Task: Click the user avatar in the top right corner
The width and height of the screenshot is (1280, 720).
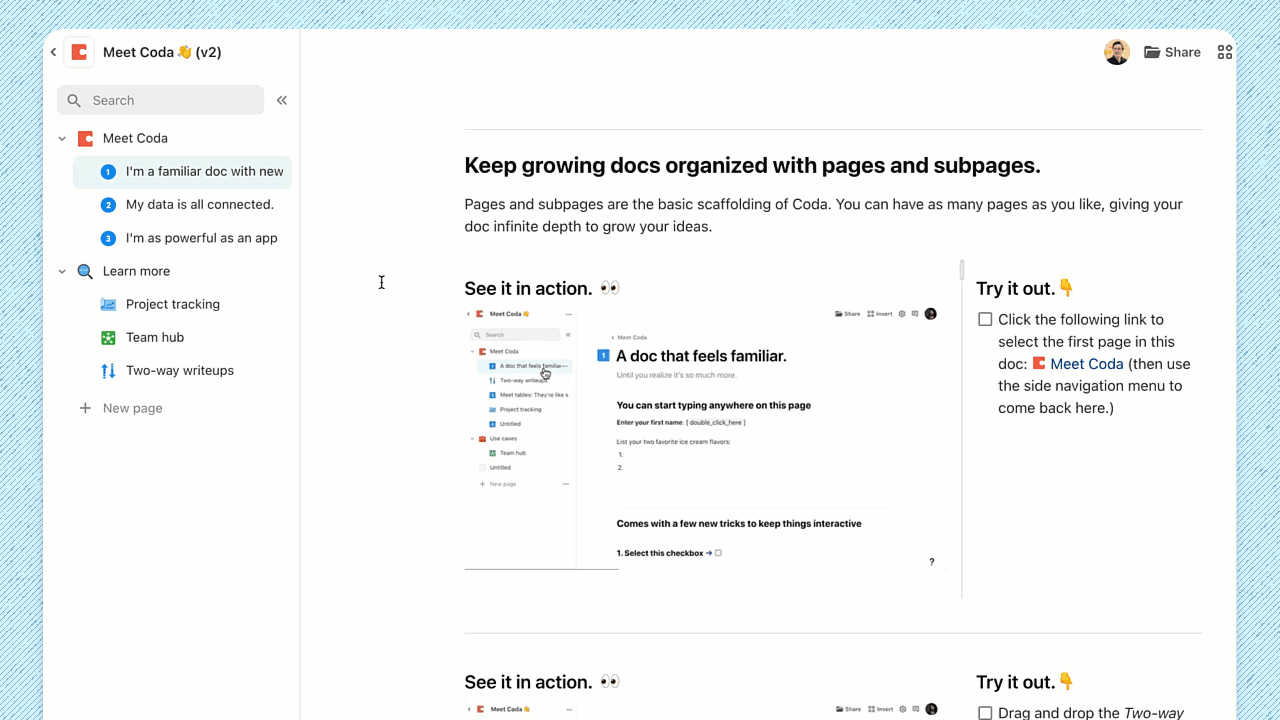Action: coord(1117,51)
